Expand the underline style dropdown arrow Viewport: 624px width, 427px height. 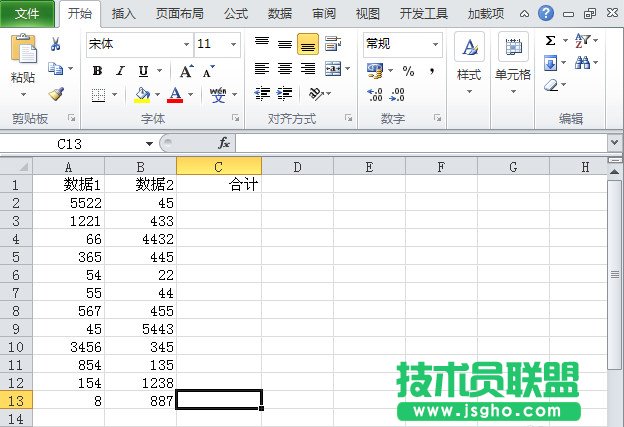point(160,71)
